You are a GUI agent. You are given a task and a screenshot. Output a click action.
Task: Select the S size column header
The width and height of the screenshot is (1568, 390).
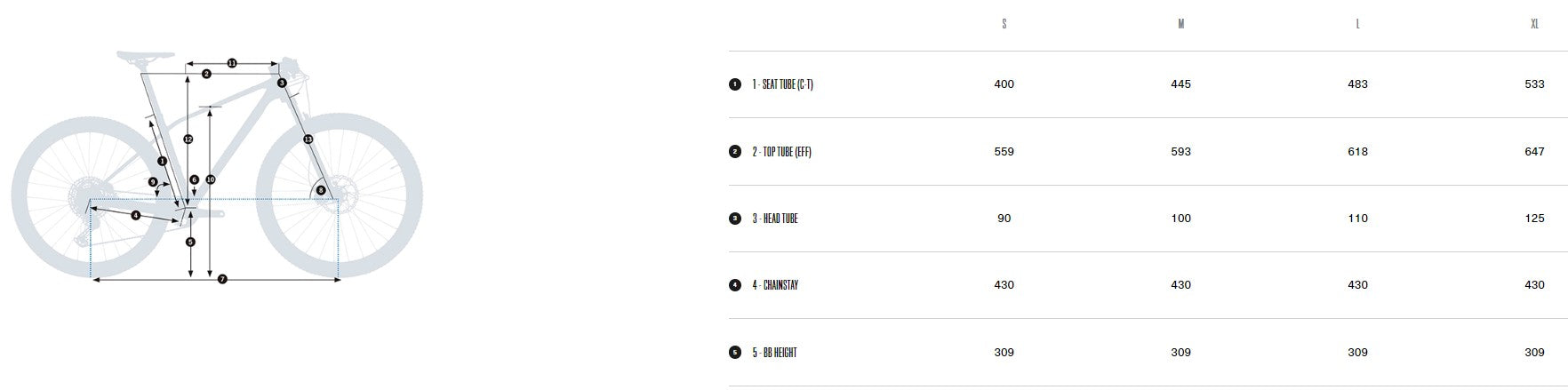point(1004,24)
